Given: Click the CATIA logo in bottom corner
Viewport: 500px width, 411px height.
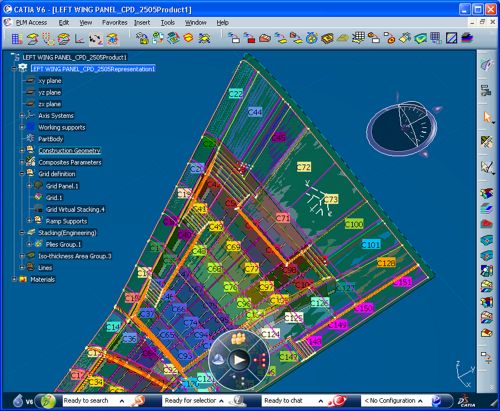Looking at the screenshot, I should pyautogui.click(x=466, y=401).
